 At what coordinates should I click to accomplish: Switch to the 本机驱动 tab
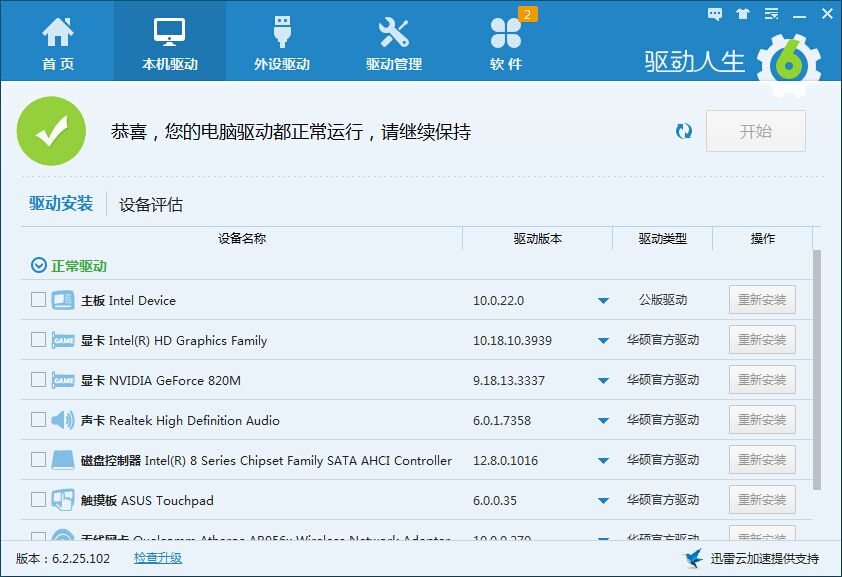(x=170, y=42)
